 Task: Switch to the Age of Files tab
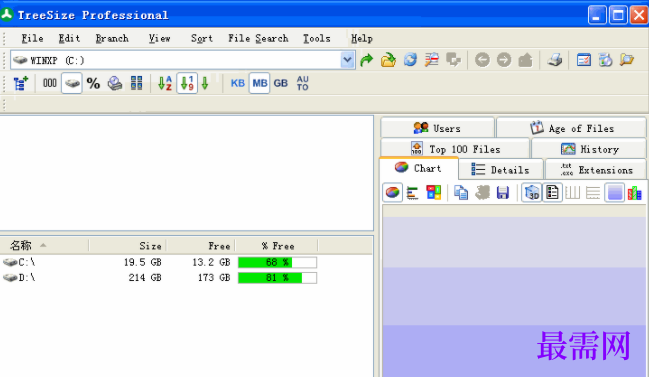click(x=572, y=128)
